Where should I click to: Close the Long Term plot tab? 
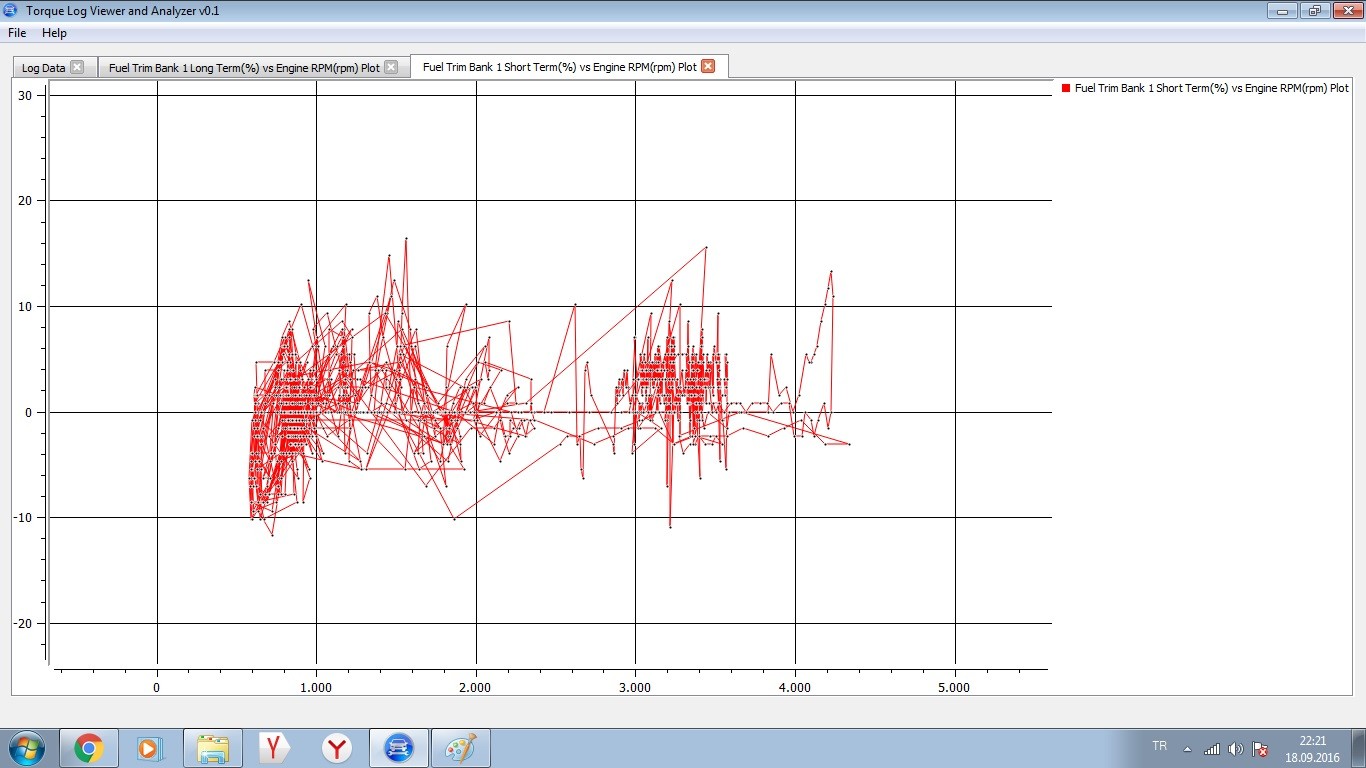coord(391,68)
